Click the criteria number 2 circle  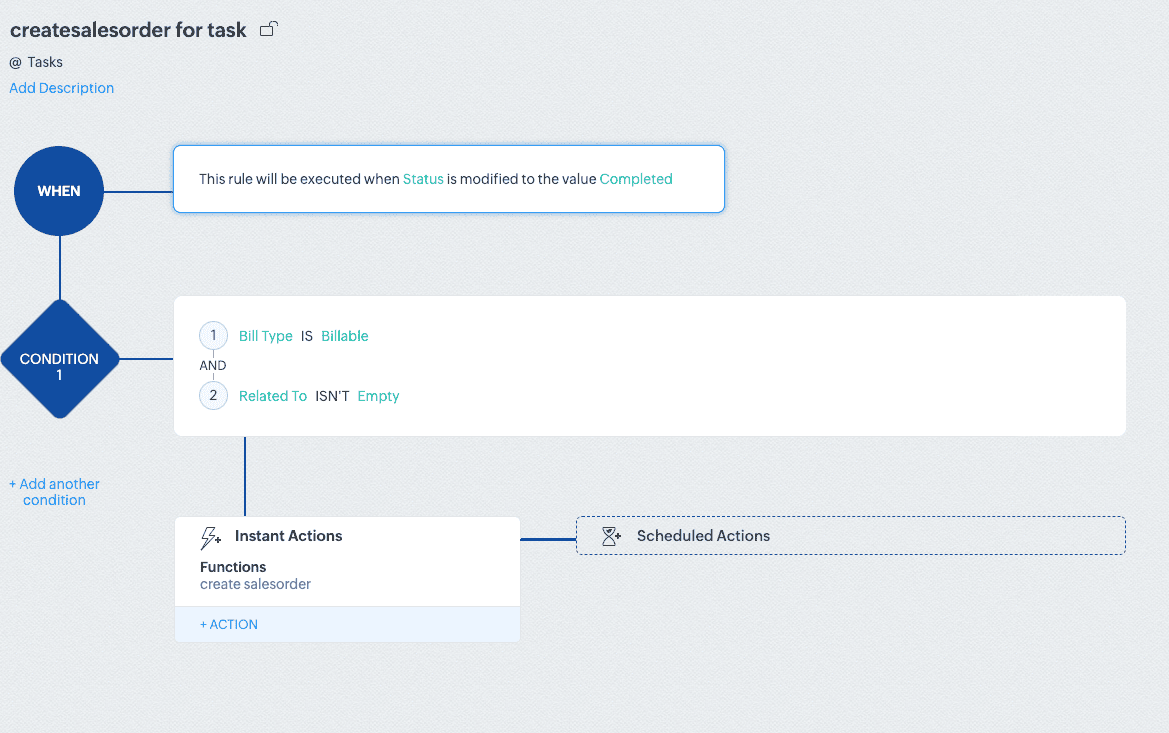[213, 396]
